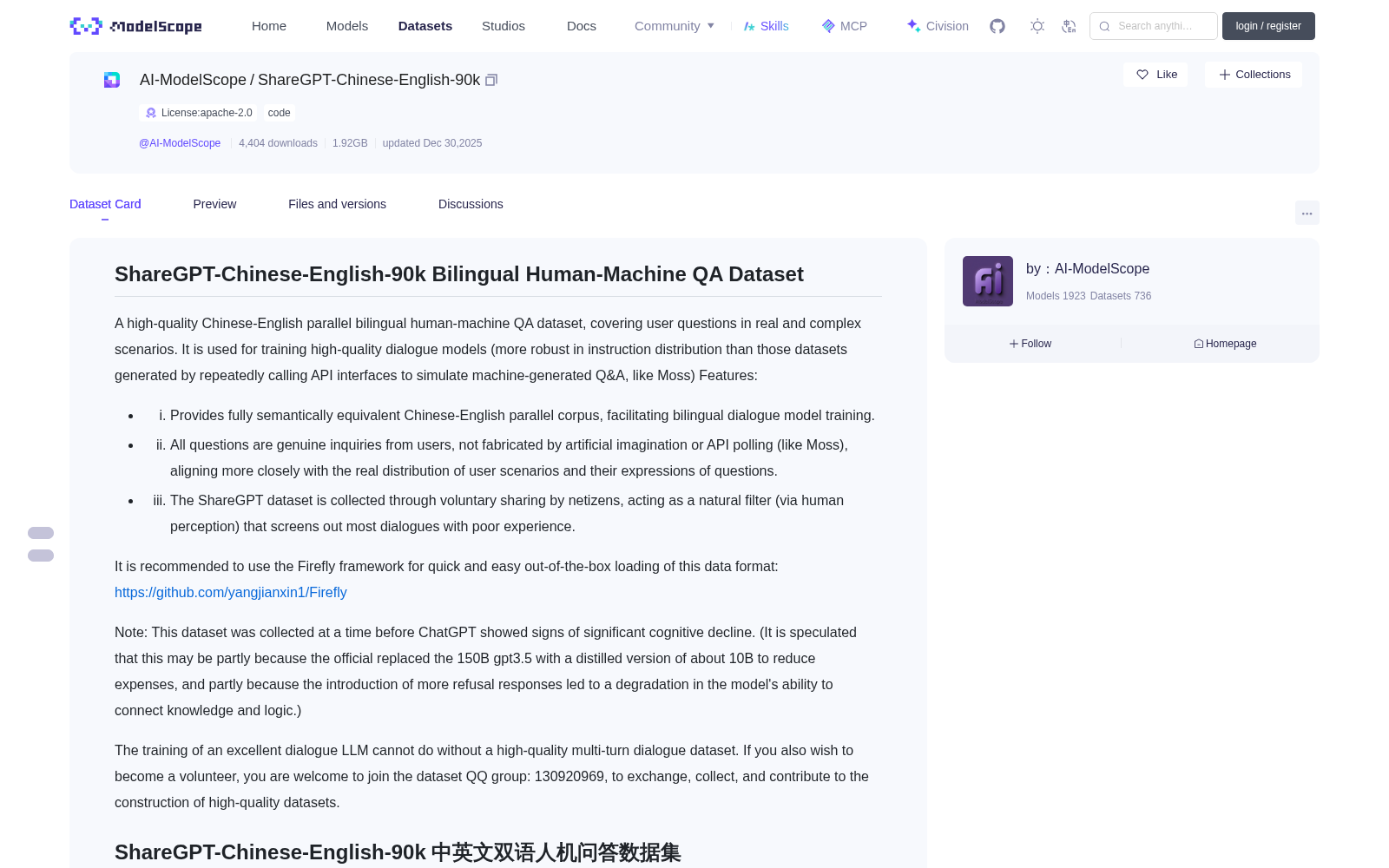This screenshot has width=1389, height=868.
Task: Click the by: AI-ModelScope name
Action: [1088, 269]
